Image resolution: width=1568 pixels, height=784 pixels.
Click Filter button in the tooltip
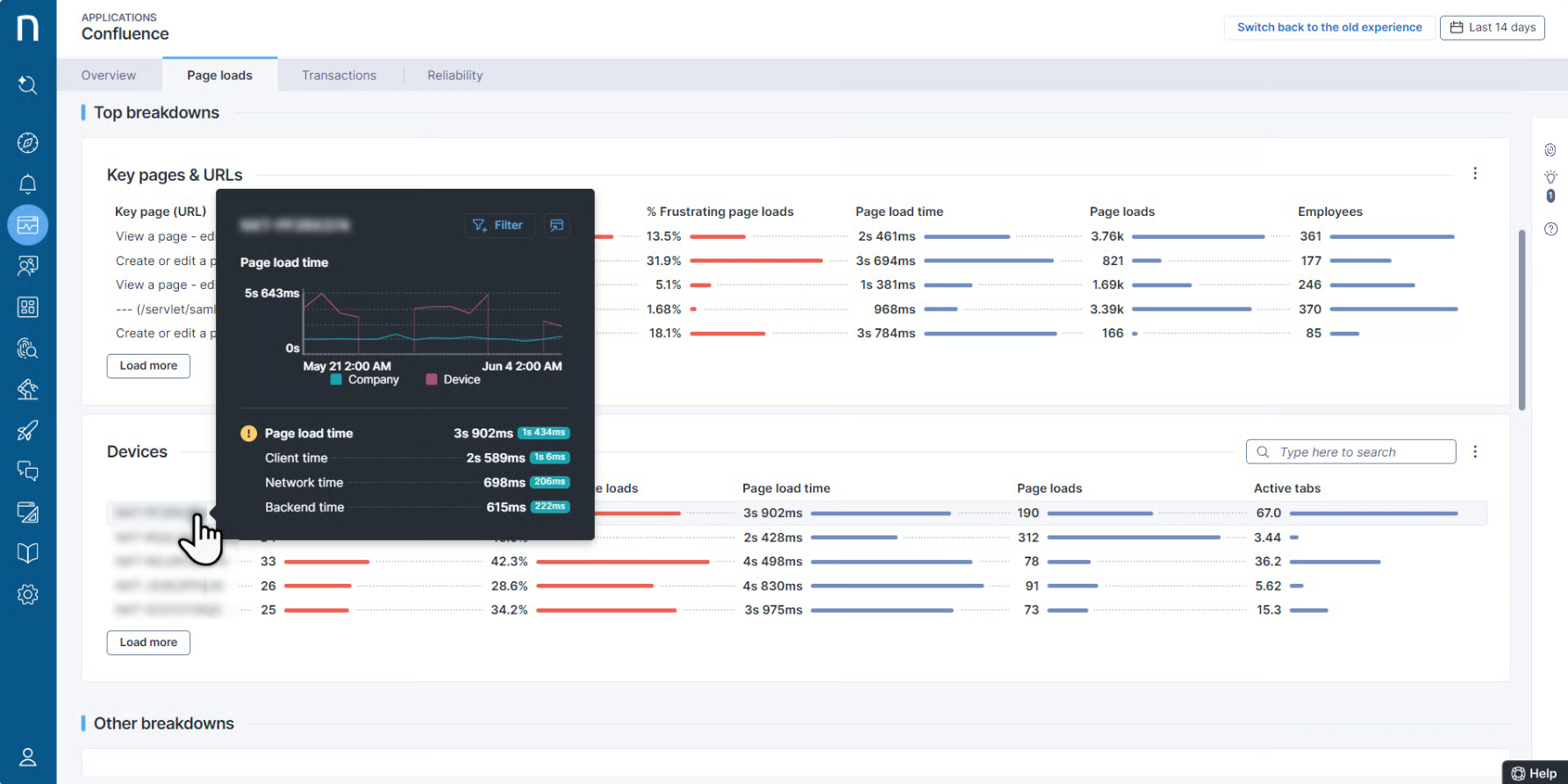tap(498, 226)
